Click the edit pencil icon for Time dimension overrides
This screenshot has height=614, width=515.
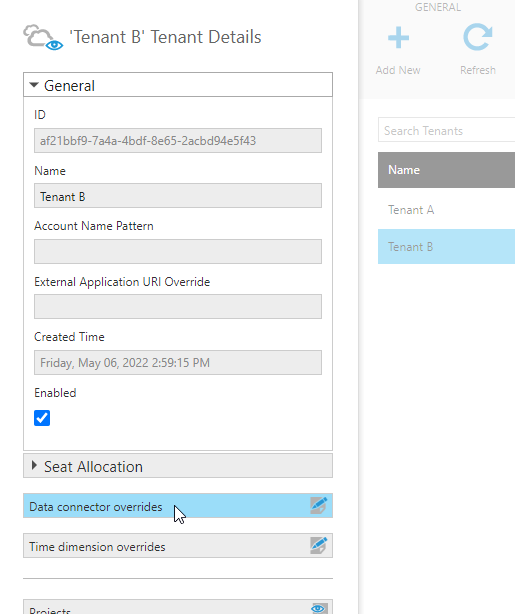(x=319, y=545)
